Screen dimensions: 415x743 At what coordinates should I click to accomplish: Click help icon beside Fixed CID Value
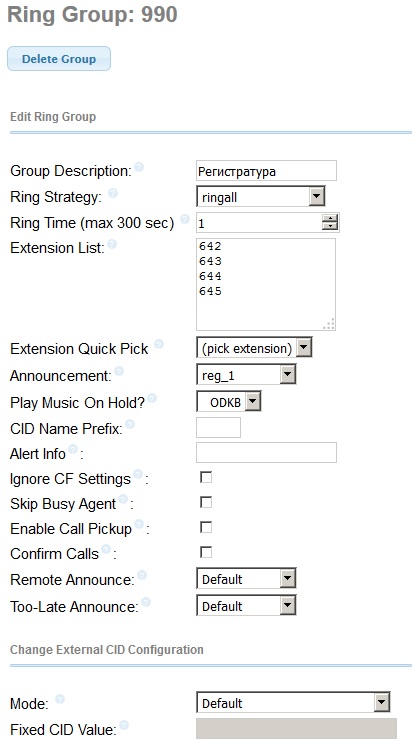tap(124, 725)
